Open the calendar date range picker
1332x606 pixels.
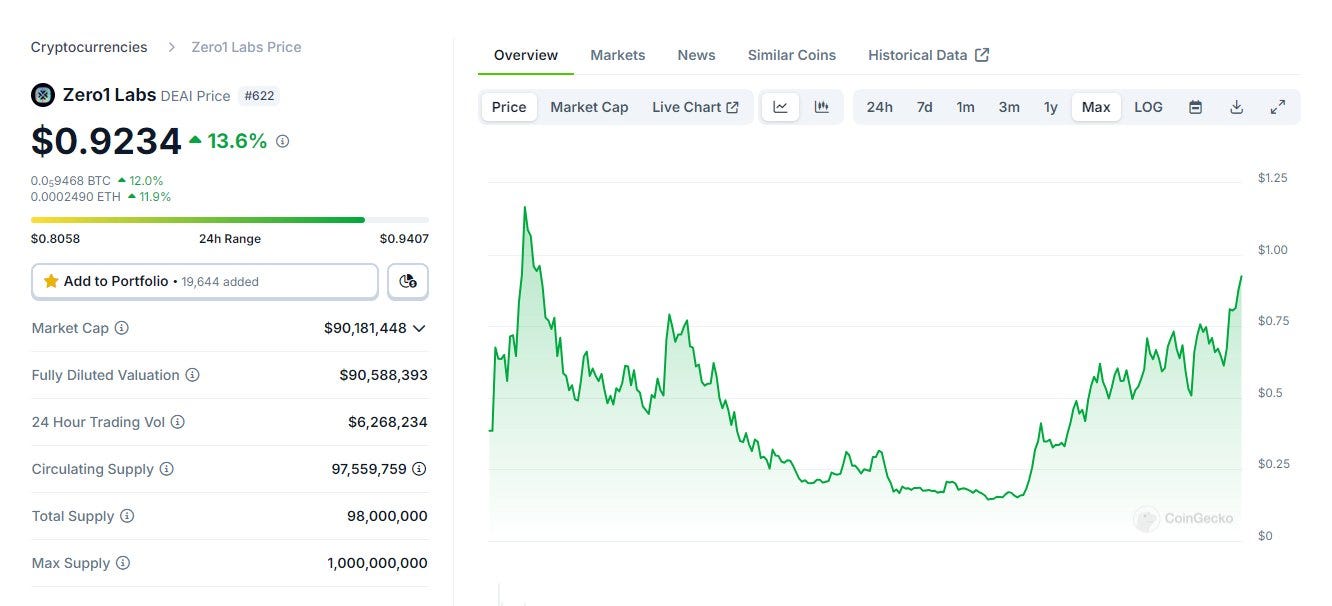pos(1195,107)
